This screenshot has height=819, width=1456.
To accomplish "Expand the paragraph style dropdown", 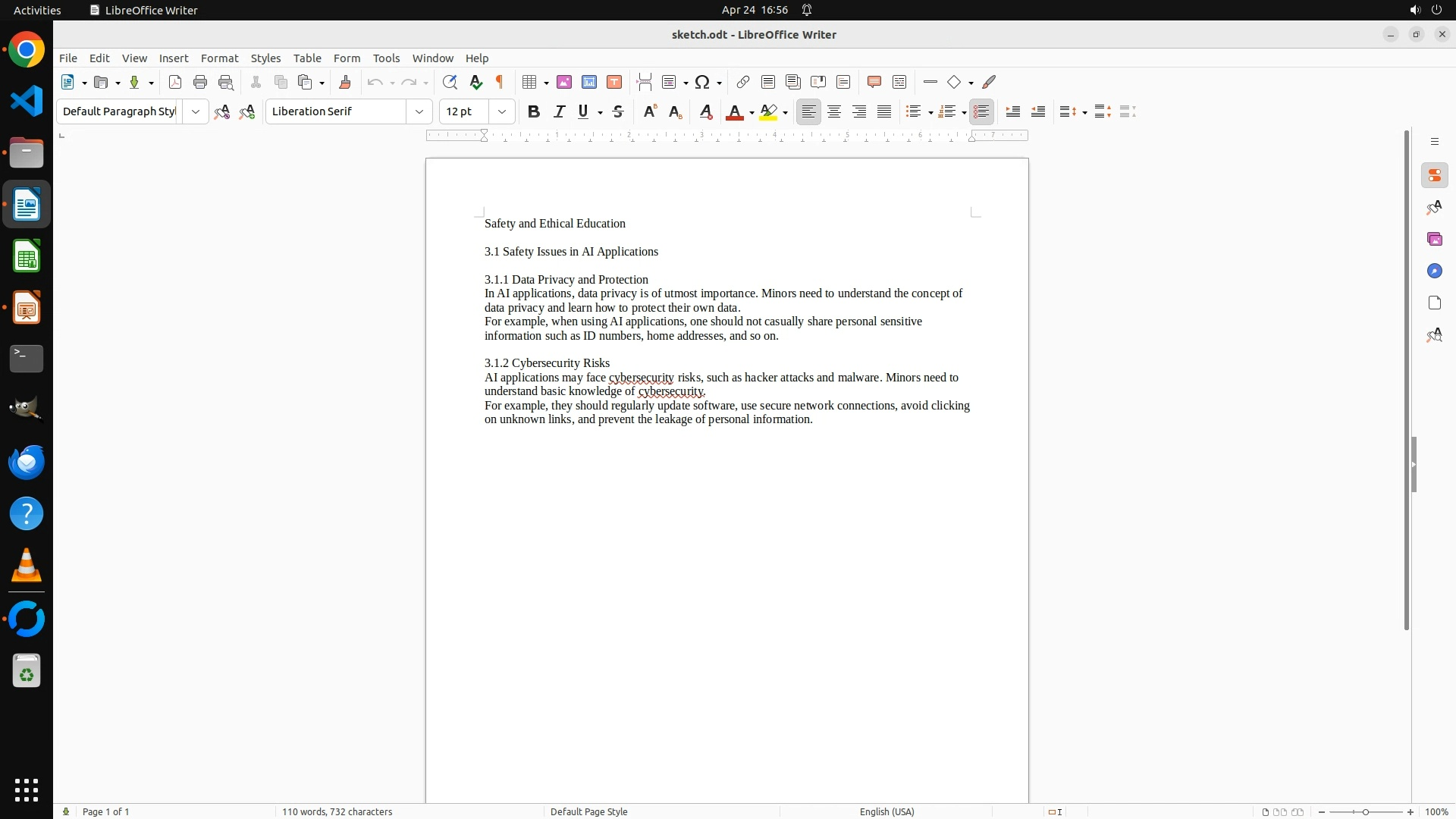I will (196, 111).
